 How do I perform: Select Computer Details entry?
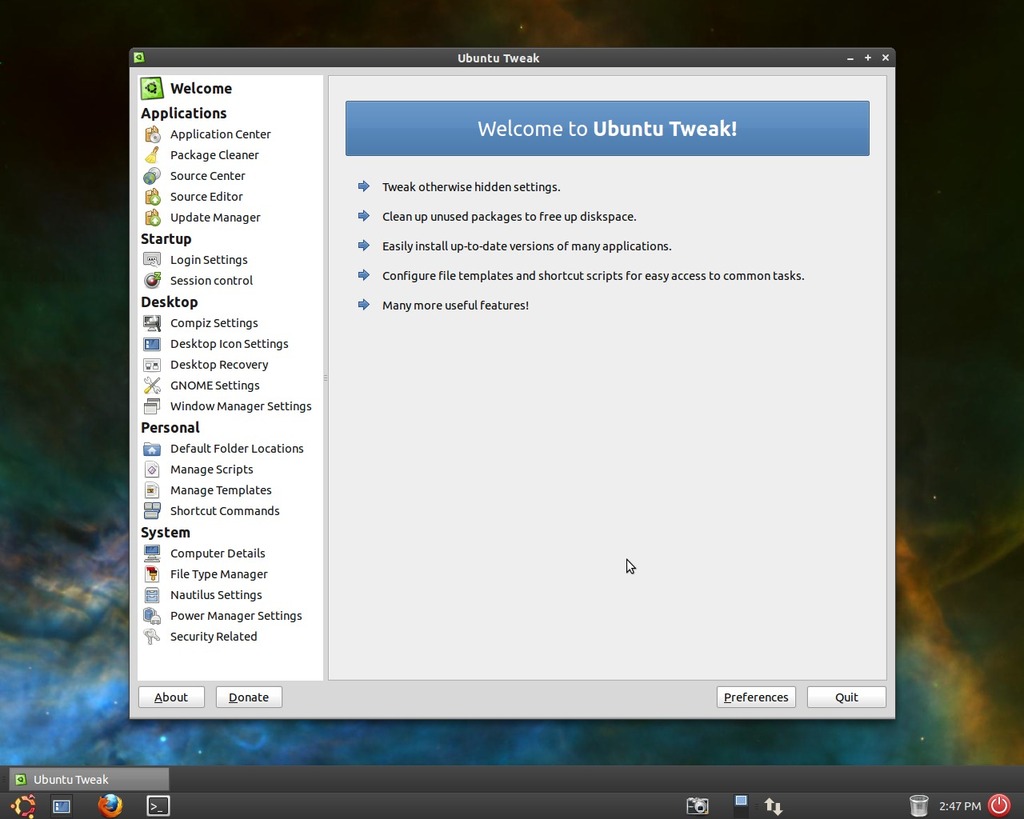pos(217,554)
